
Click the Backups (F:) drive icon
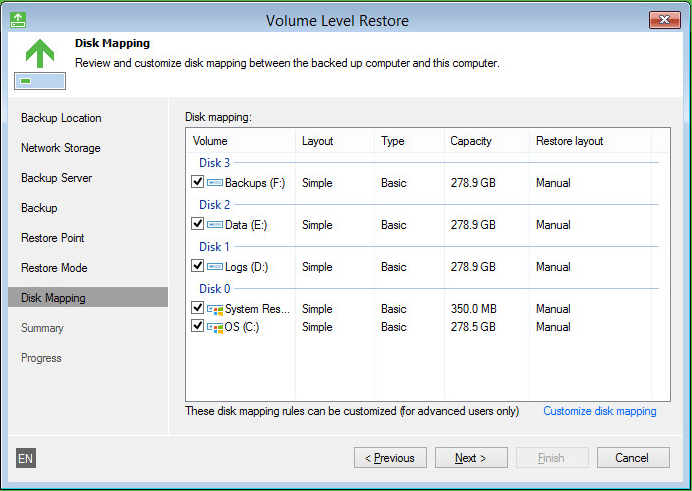pos(215,183)
